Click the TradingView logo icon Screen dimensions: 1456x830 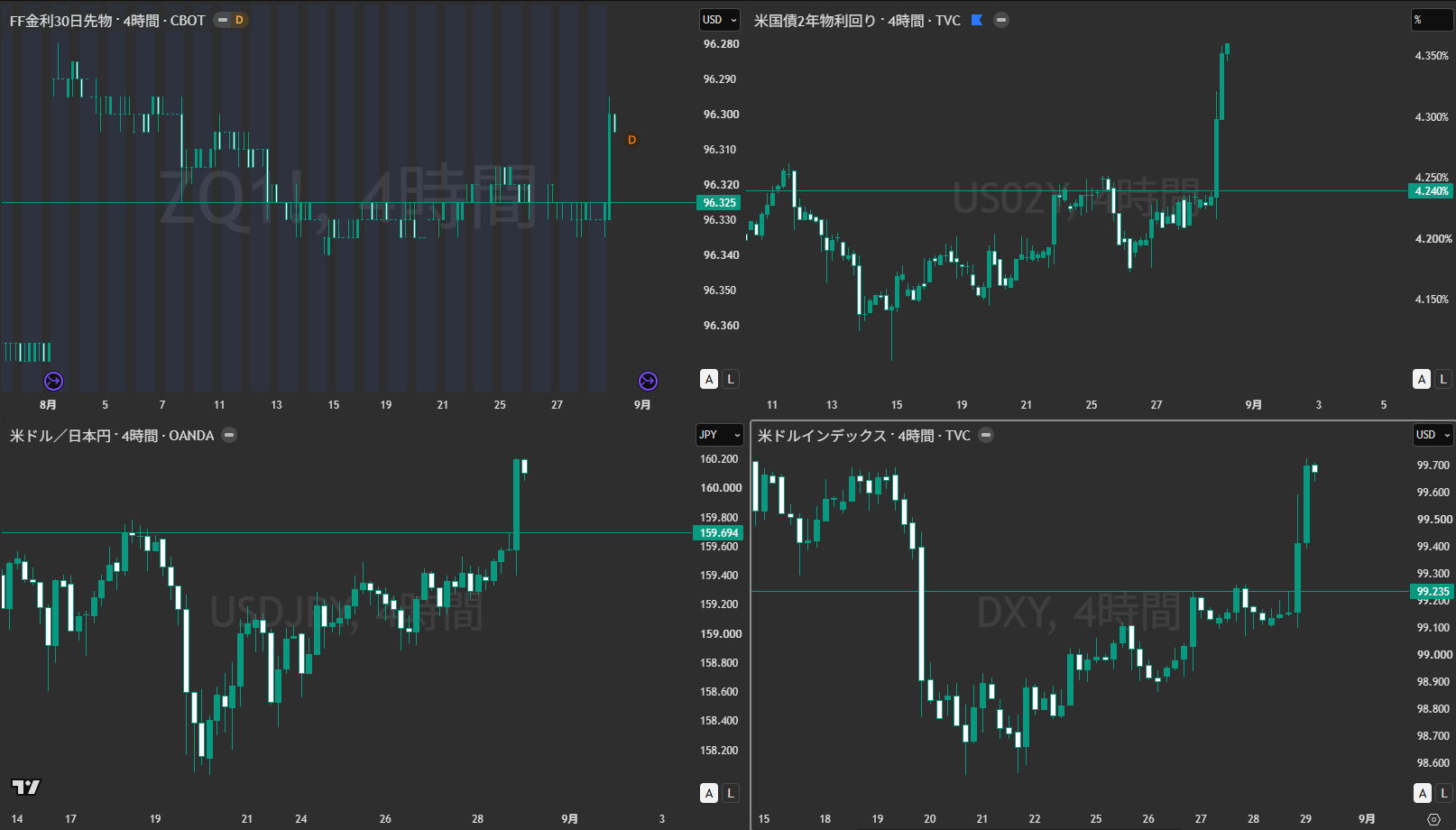coord(26,787)
